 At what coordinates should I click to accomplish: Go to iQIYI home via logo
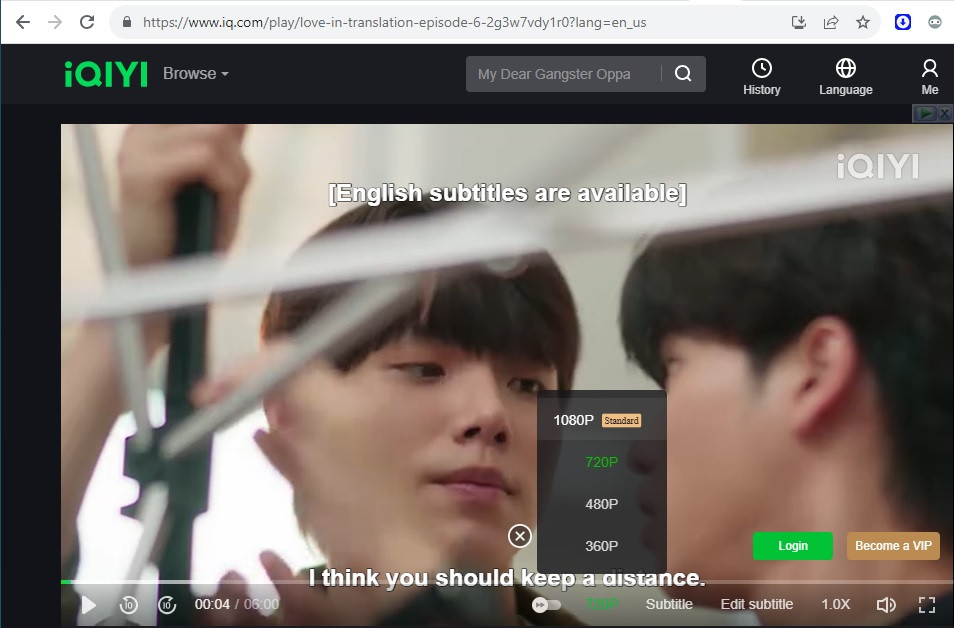click(106, 74)
